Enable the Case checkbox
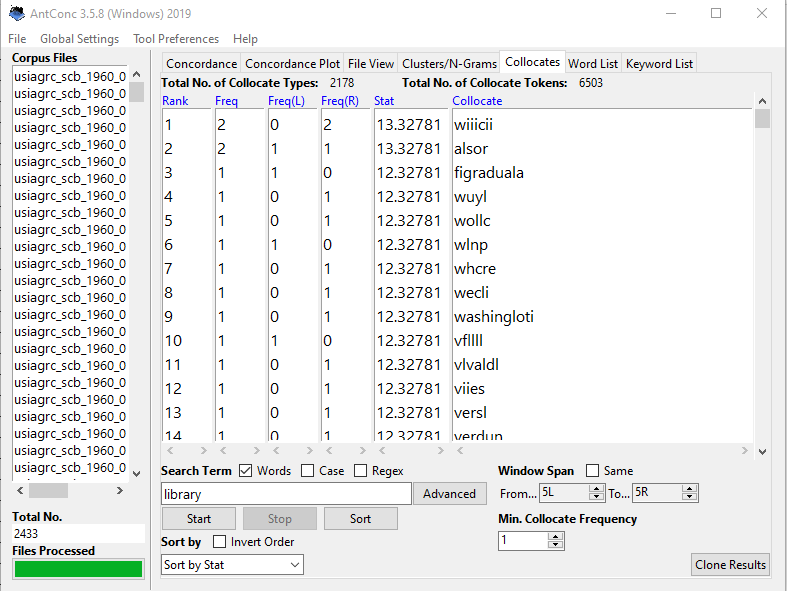 308,471
